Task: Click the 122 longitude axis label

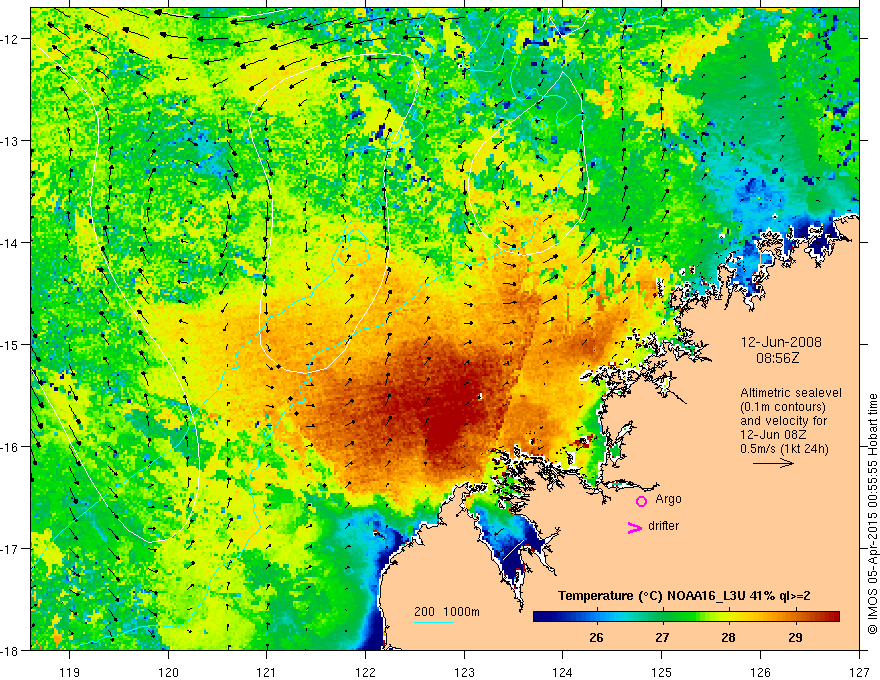Action: (x=365, y=672)
